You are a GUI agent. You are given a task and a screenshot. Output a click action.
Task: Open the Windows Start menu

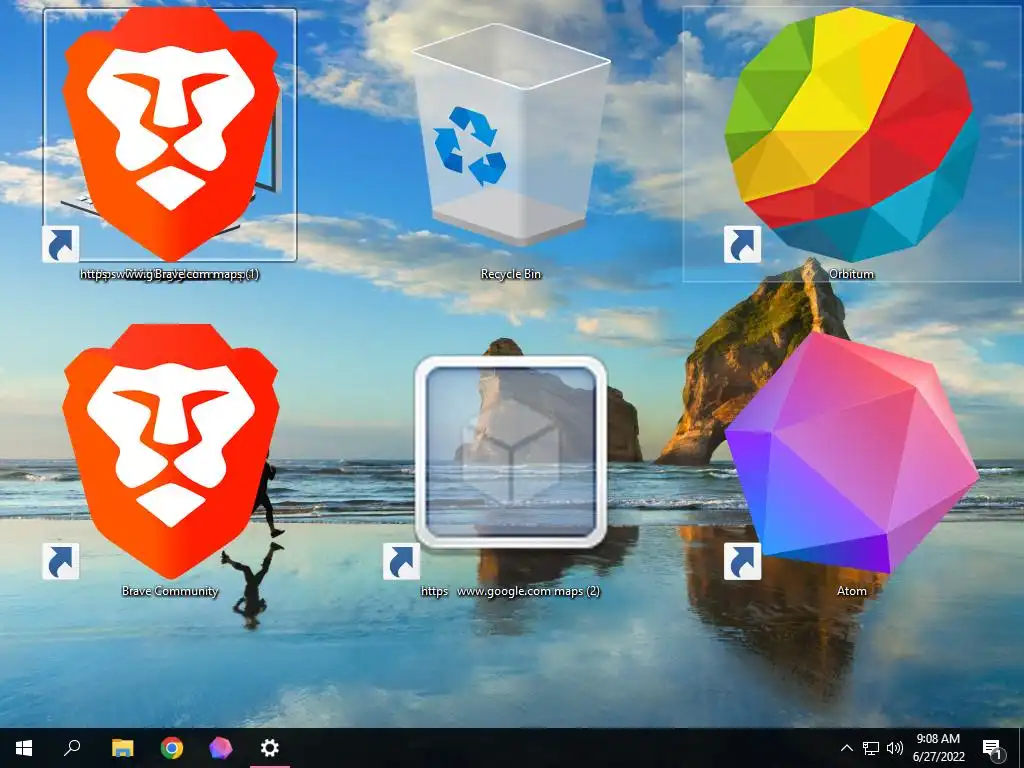[x=24, y=748]
